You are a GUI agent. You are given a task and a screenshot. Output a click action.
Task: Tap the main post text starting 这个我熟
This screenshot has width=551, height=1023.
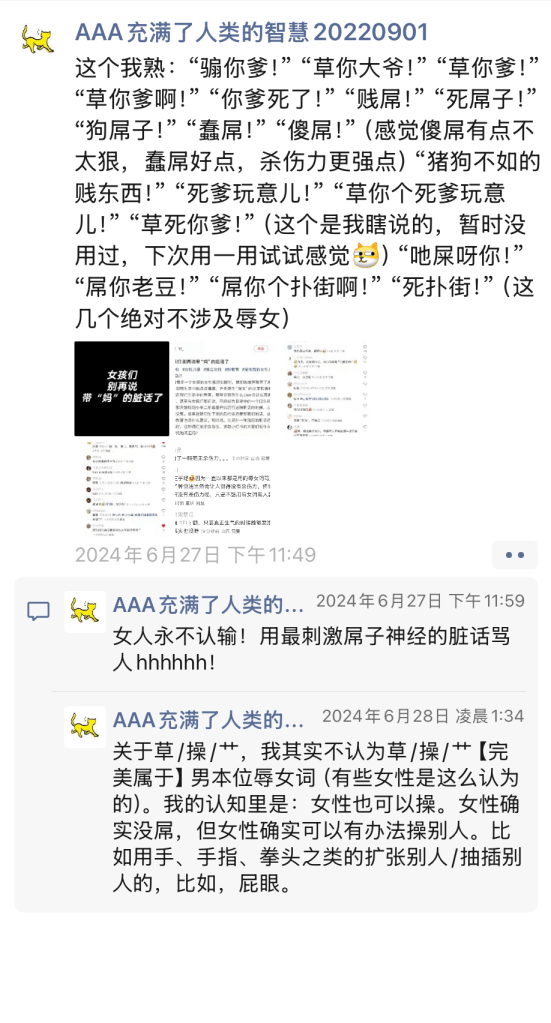tap(306, 191)
